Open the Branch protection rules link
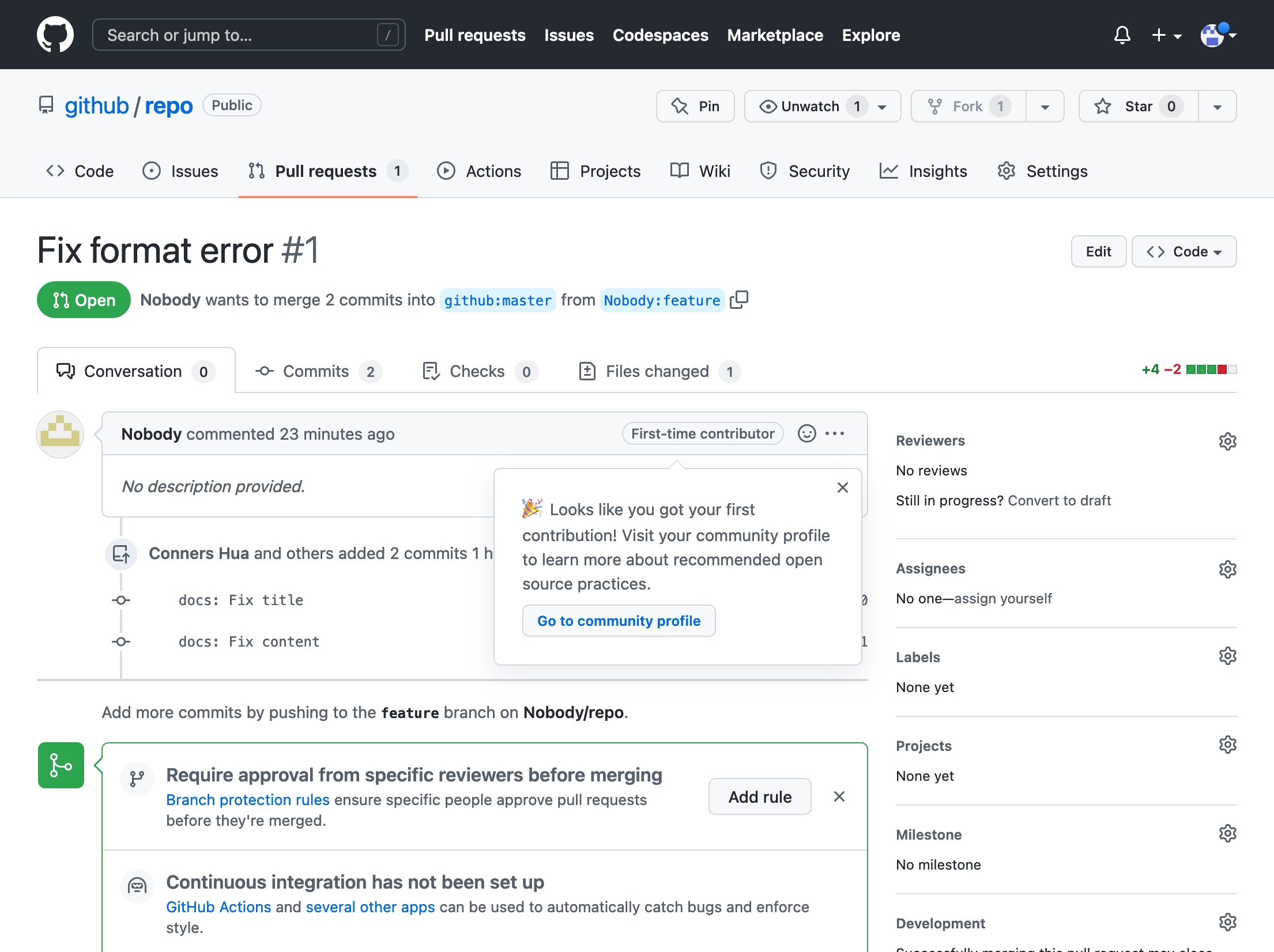Image resolution: width=1274 pixels, height=952 pixels. [x=248, y=800]
